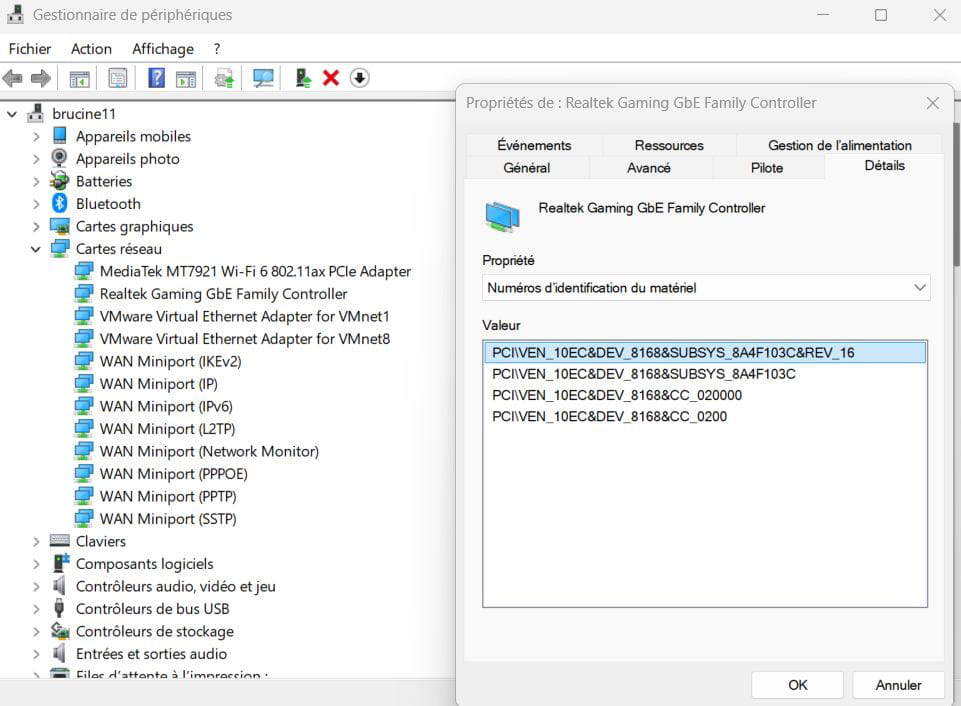
Task: Click the computer icon beside brucine11
Action: pyautogui.click(x=36, y=113)
